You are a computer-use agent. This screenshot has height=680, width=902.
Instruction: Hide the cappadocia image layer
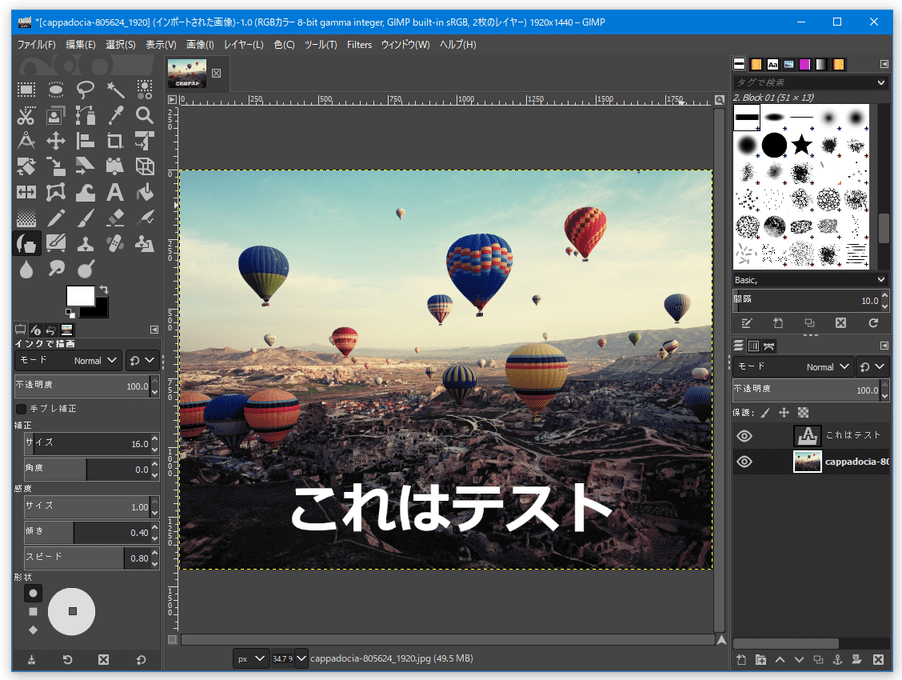point(744,461)
